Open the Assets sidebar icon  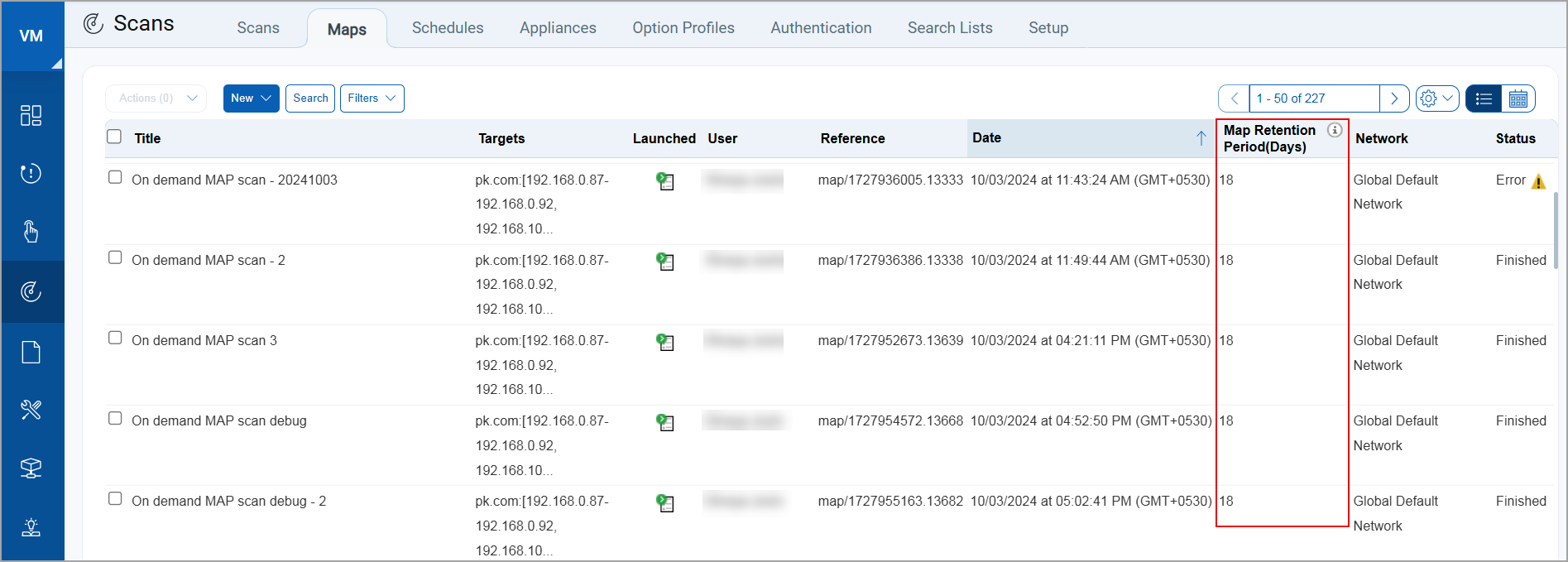click(x=31, y=468)
